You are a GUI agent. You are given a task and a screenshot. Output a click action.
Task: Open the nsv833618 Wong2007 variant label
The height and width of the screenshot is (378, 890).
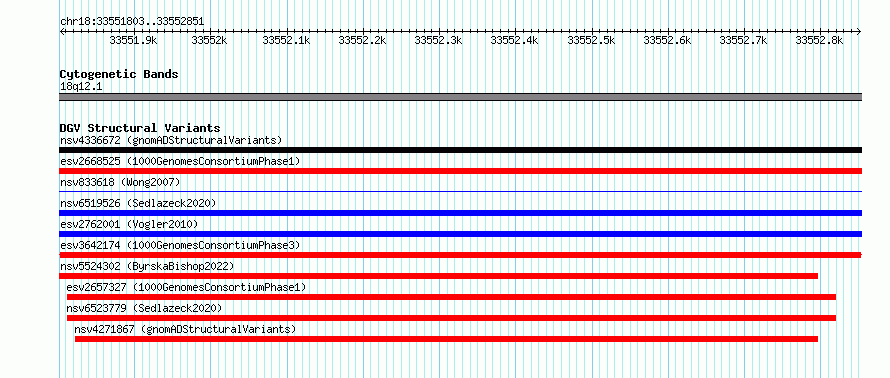click(120, 182)
